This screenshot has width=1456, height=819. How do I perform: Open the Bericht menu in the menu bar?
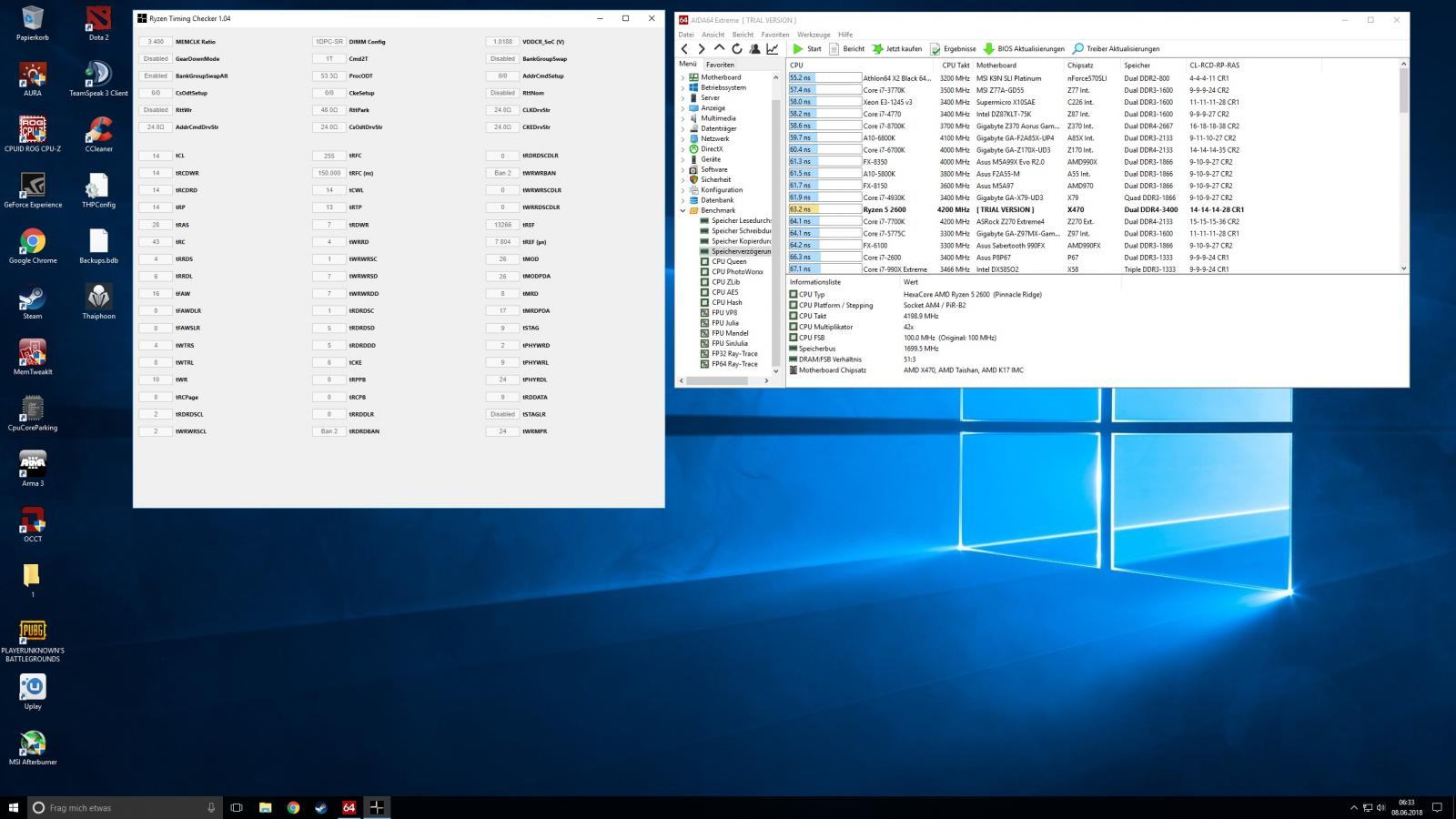pyautogui.click(x=743, y=35)
